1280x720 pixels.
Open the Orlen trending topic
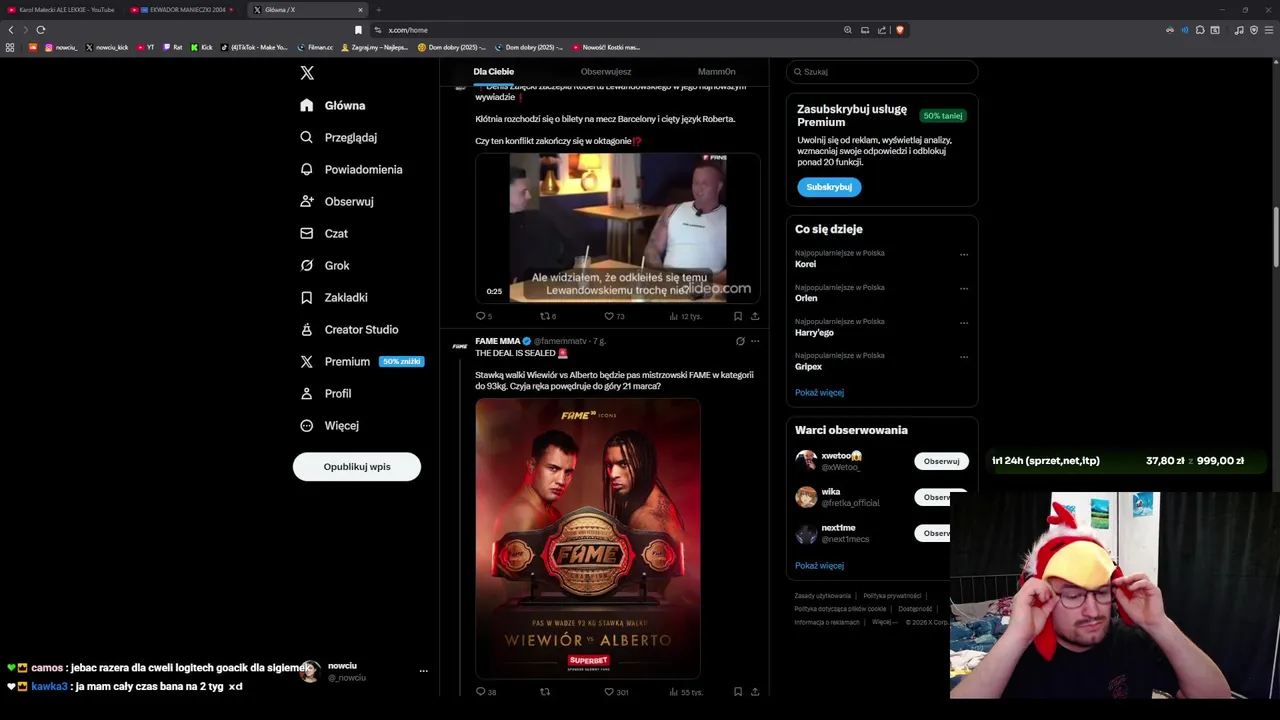coord(806,298)
